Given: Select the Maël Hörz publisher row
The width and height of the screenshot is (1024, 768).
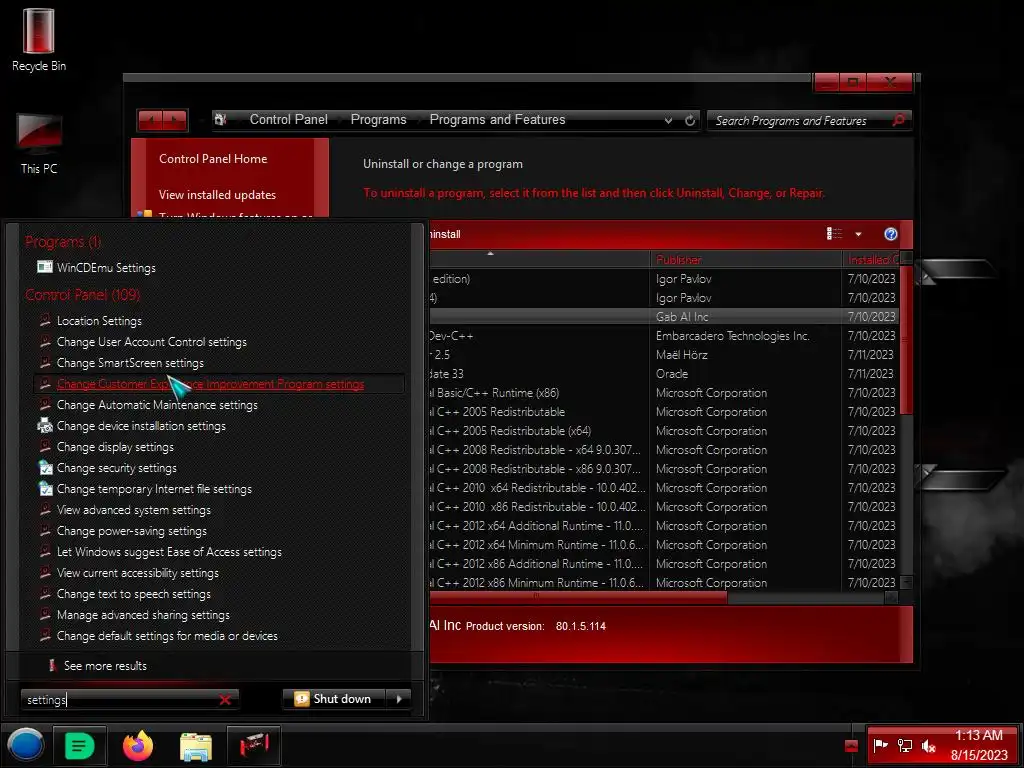Looking at the screenshot, I should [x=663, y=355].
